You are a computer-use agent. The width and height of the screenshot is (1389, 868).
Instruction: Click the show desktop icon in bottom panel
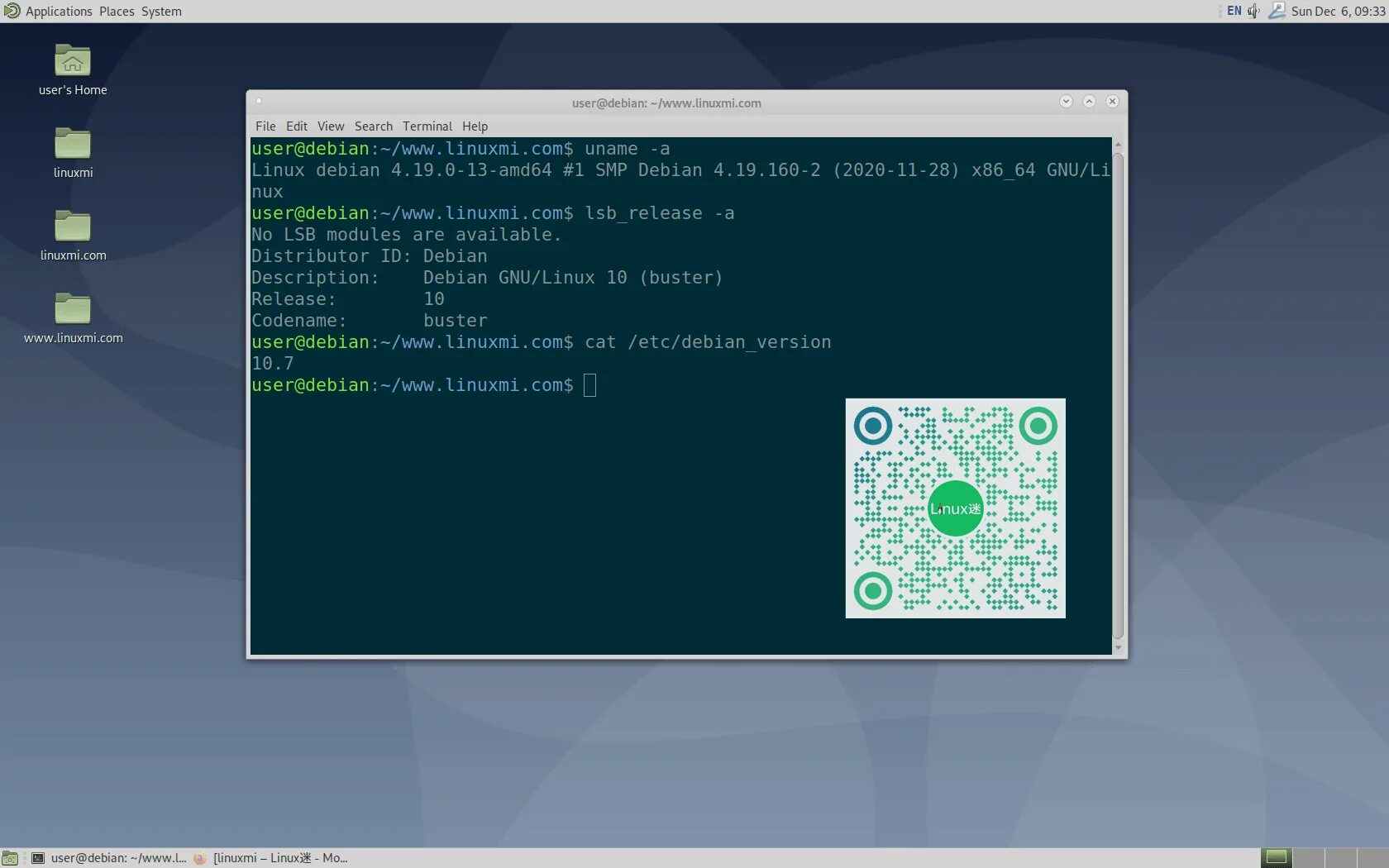pos(10,858)
